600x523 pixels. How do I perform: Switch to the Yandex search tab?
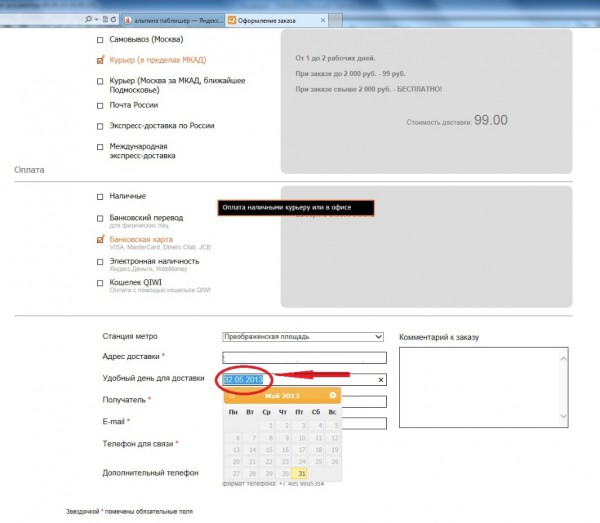pyautogui.click(x=174, y=21)
